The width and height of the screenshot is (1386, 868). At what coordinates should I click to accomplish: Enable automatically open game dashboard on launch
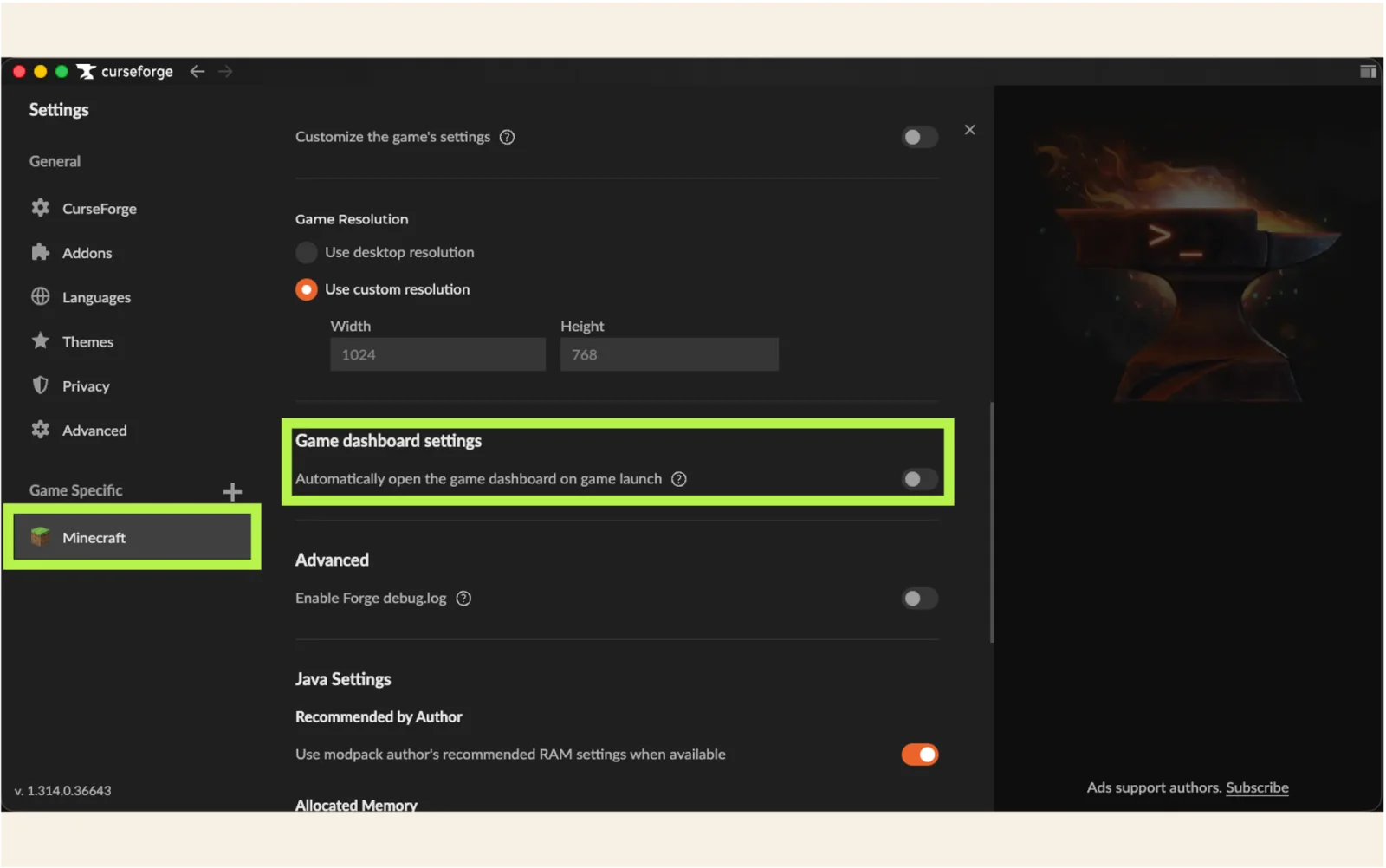919,479
